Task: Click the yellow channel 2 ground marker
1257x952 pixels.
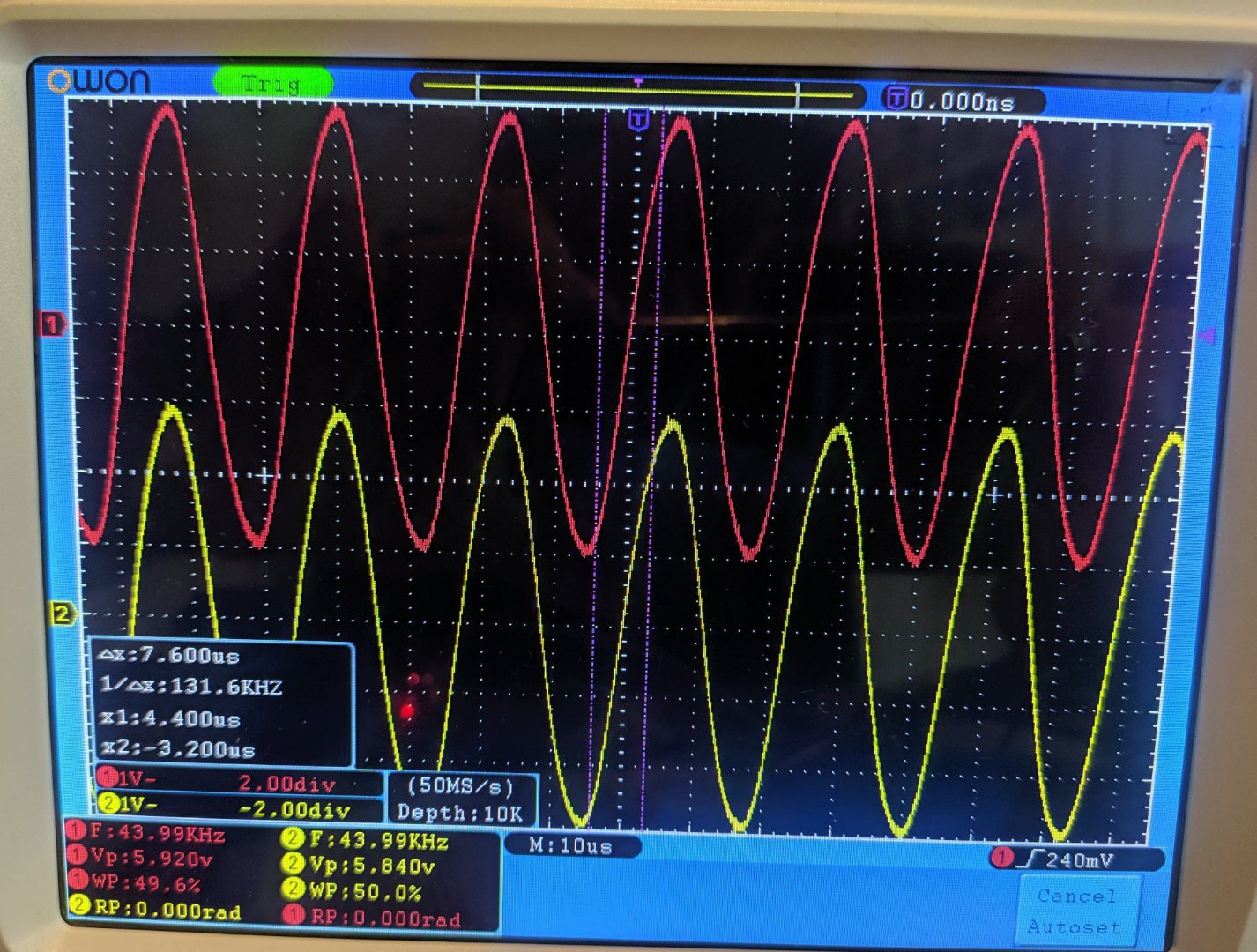Action: tap(62, 614)
